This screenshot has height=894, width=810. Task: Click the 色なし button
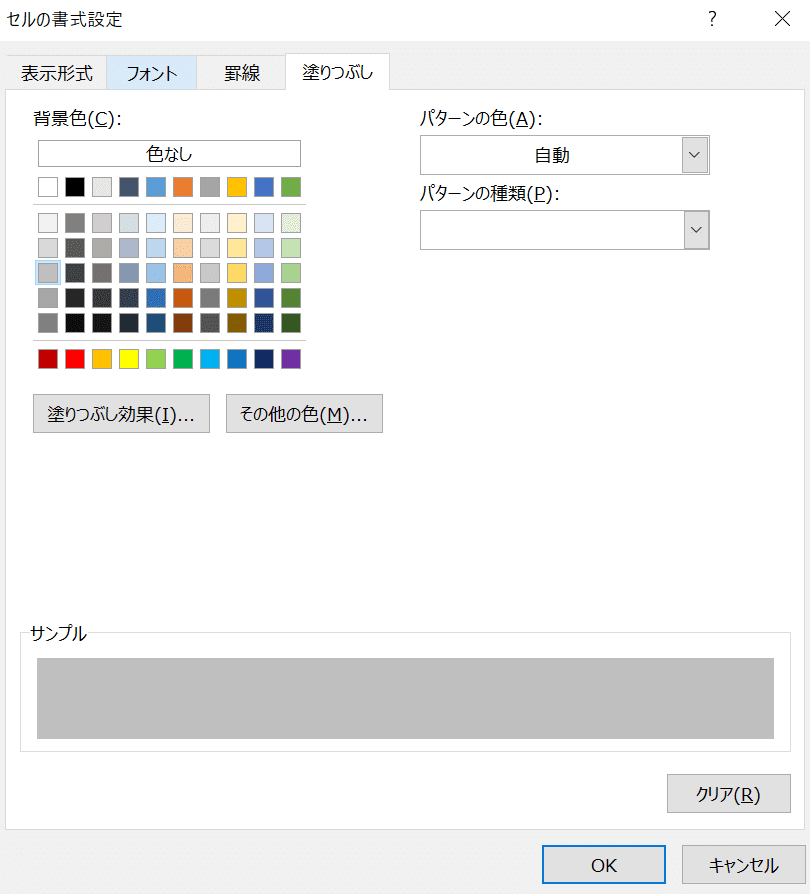169,153
